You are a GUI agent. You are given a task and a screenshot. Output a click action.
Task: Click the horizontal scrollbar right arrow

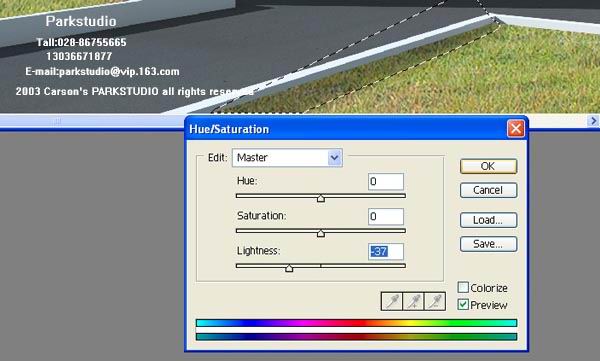pyautogui.click(x=593, y=121)
